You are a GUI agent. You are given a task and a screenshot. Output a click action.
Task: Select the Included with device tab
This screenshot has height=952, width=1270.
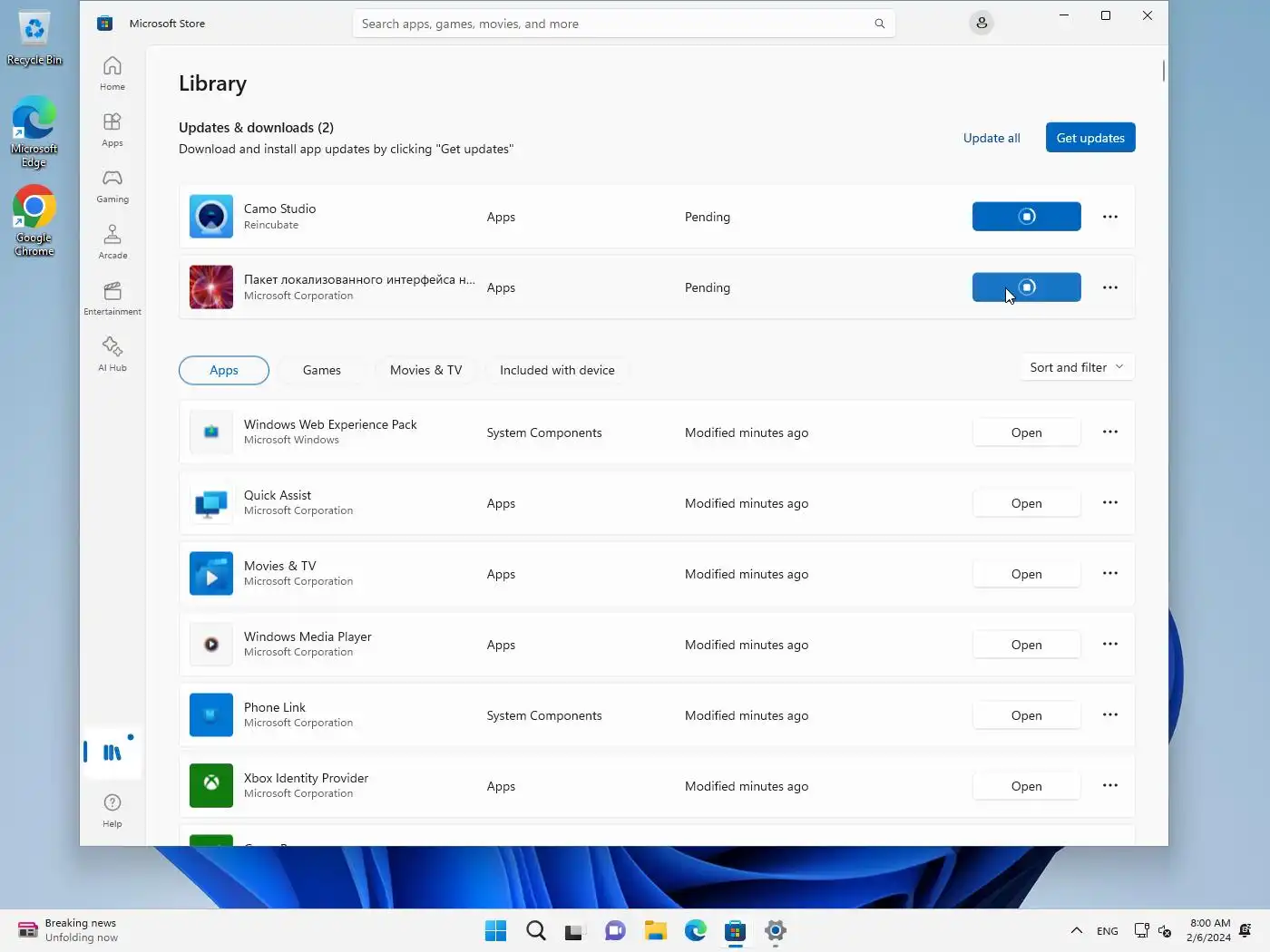[557, 370]
